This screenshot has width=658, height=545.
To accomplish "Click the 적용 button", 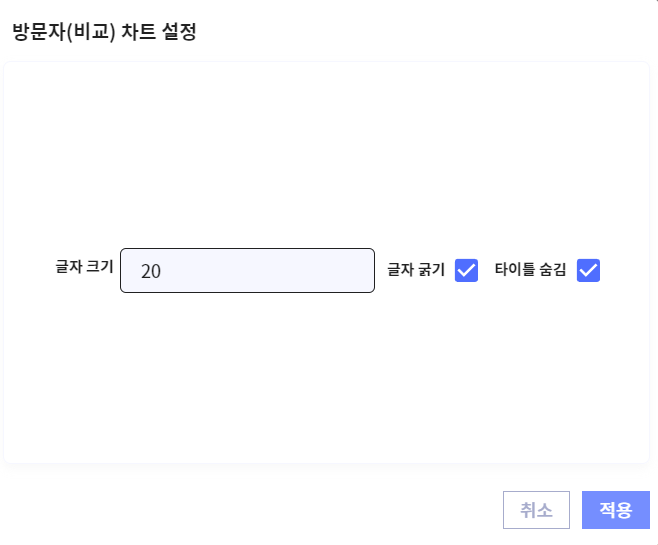I will point(616,509).
